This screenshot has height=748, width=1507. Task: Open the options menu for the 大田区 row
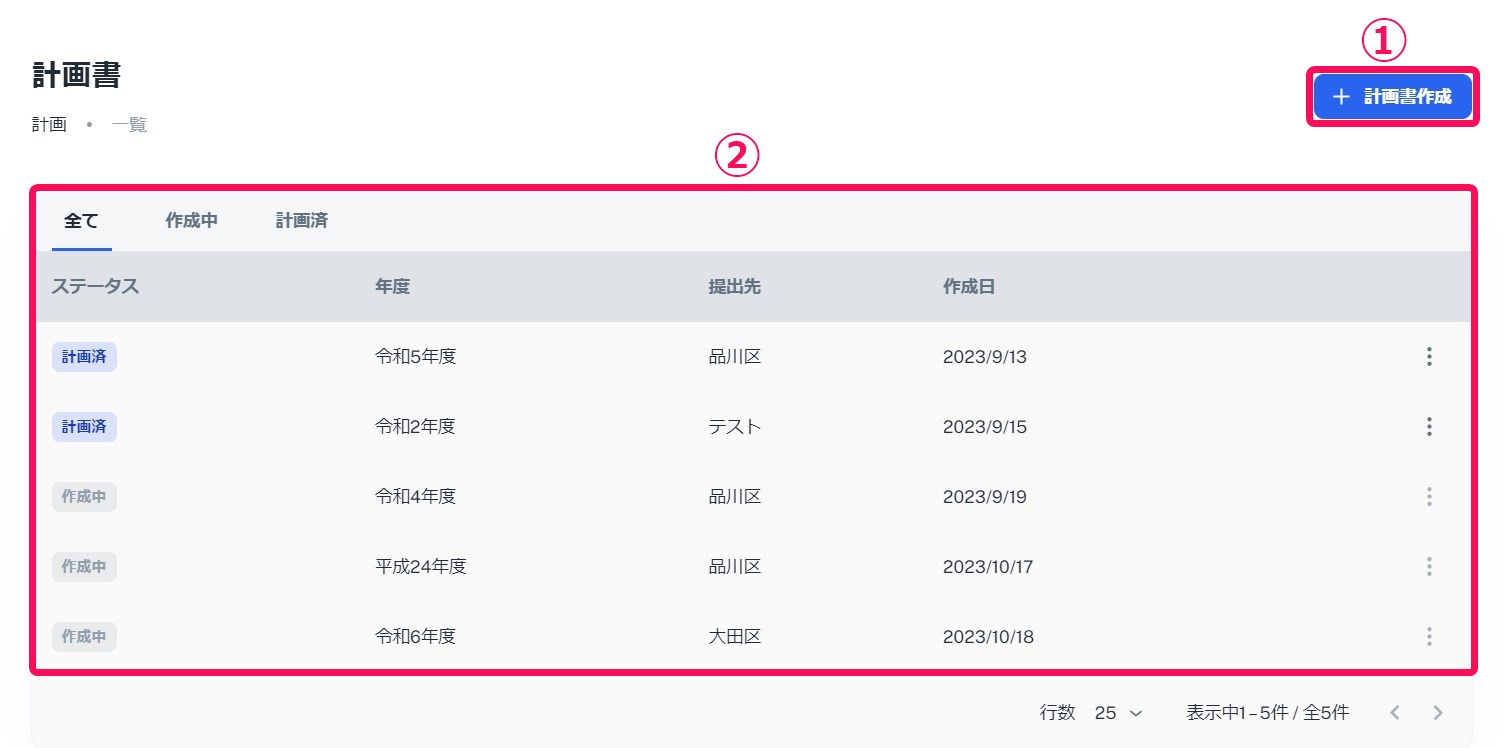point(1429,637)
